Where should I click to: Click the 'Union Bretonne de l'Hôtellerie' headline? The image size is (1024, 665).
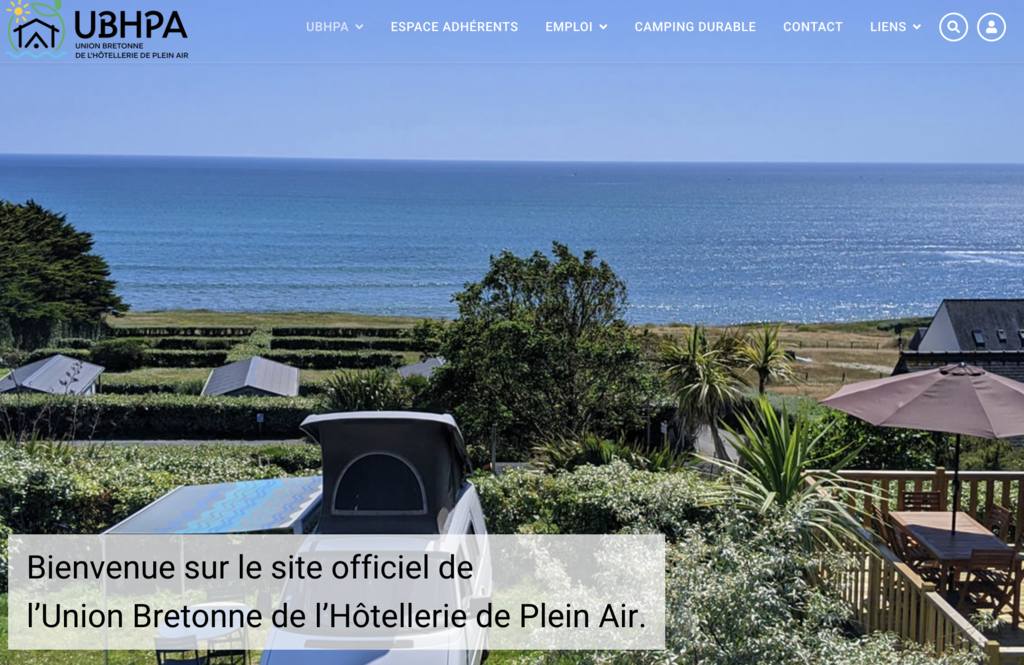click(x=336, y=616)
